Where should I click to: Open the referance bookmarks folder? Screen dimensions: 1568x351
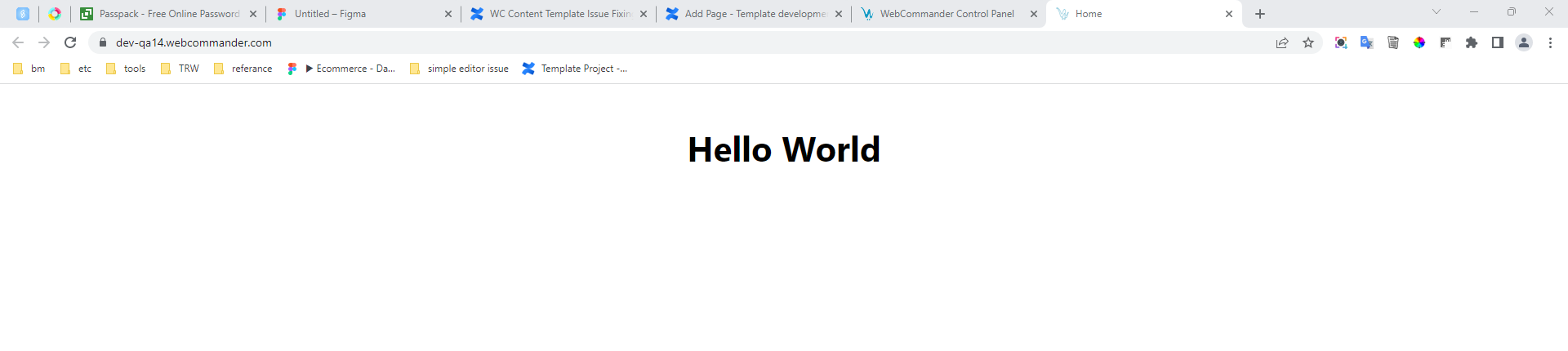click(243, 69)
